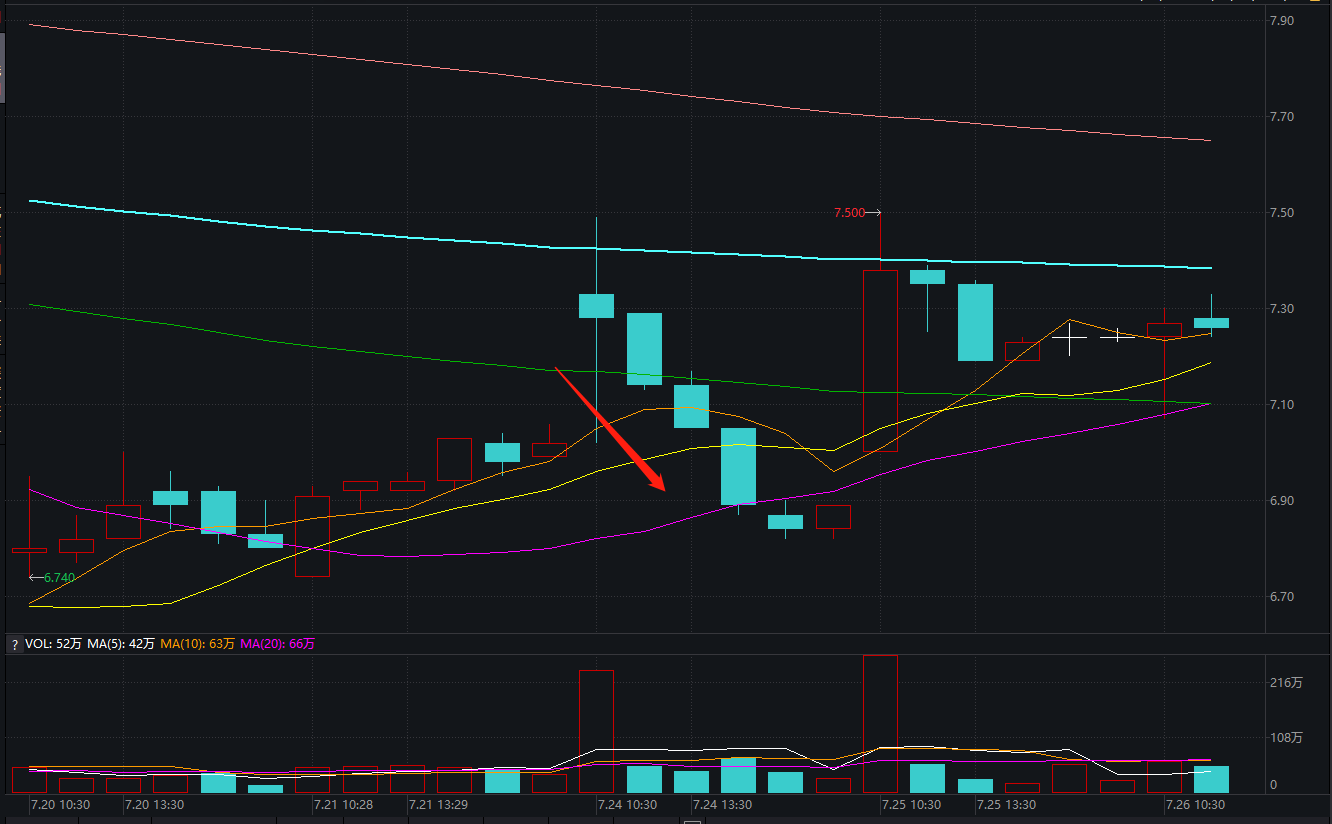Click the 7.90 price axis label
This screenshot has height=824, width=1332.
(x=1281, y=21)
